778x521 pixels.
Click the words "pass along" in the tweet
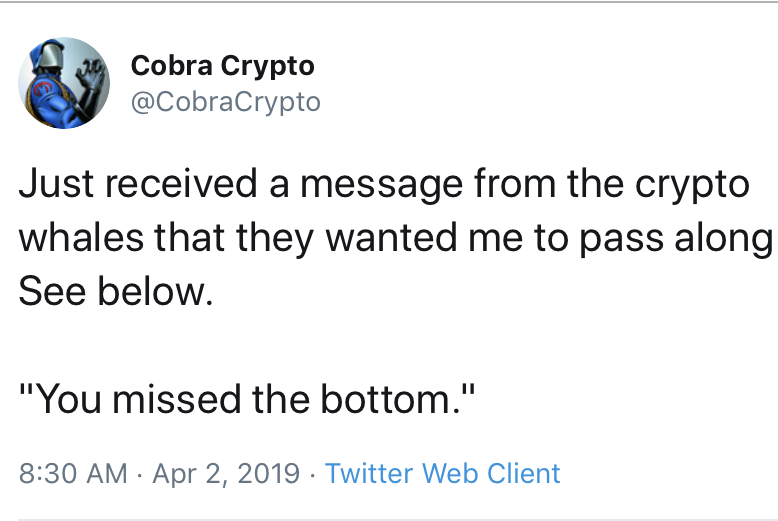pyautogui.click(x=676, y=239)
